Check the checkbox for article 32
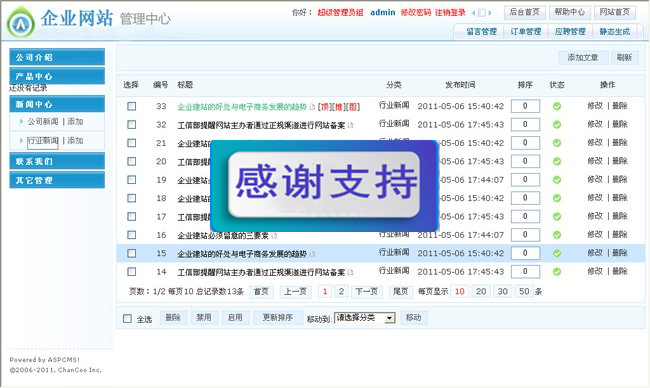The image size is (650, 388). [131, 124]
